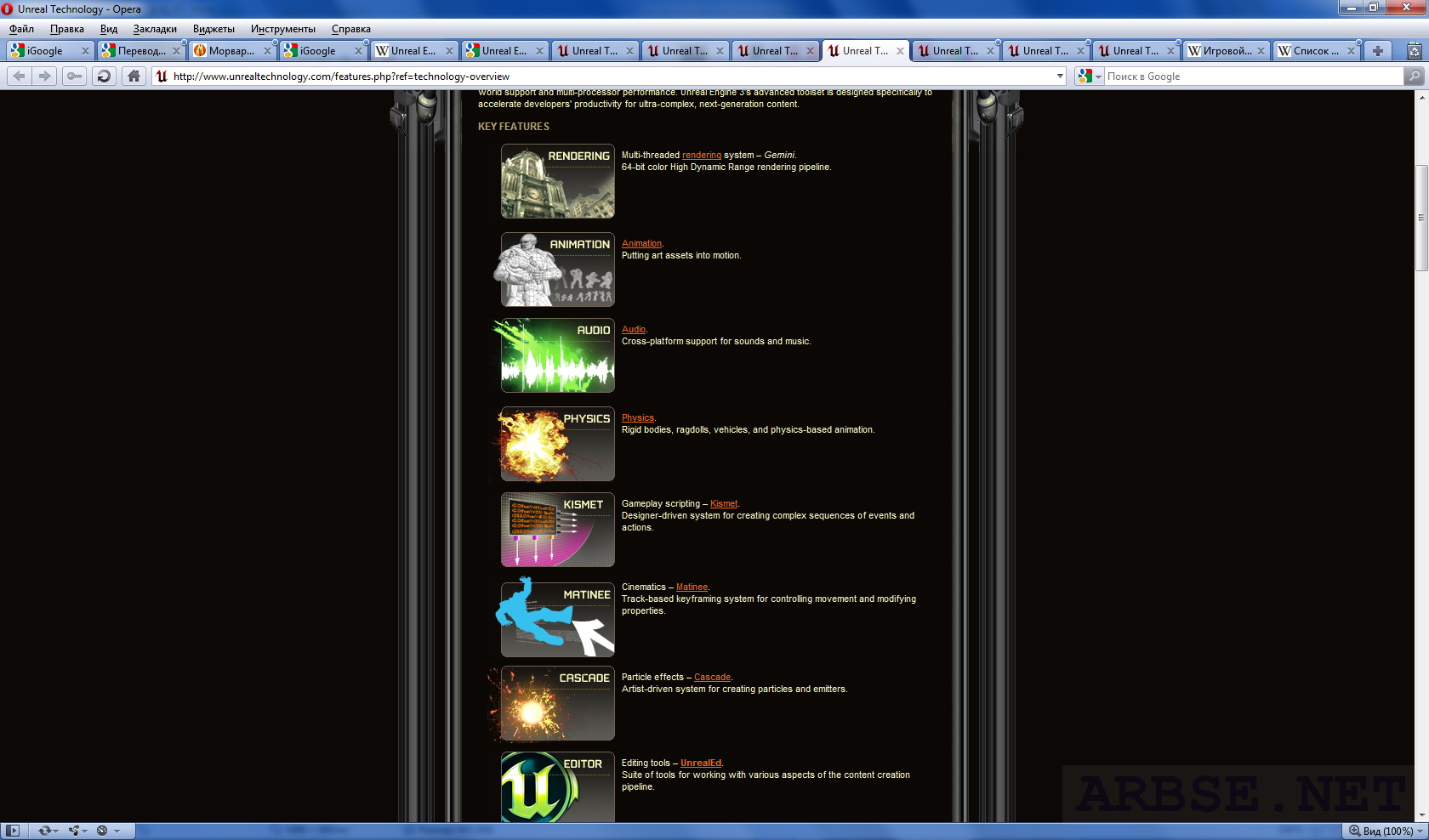Click the EDITOR feature thumbnail
This screenshot has width=1429, height=840.
coord(557,787)
